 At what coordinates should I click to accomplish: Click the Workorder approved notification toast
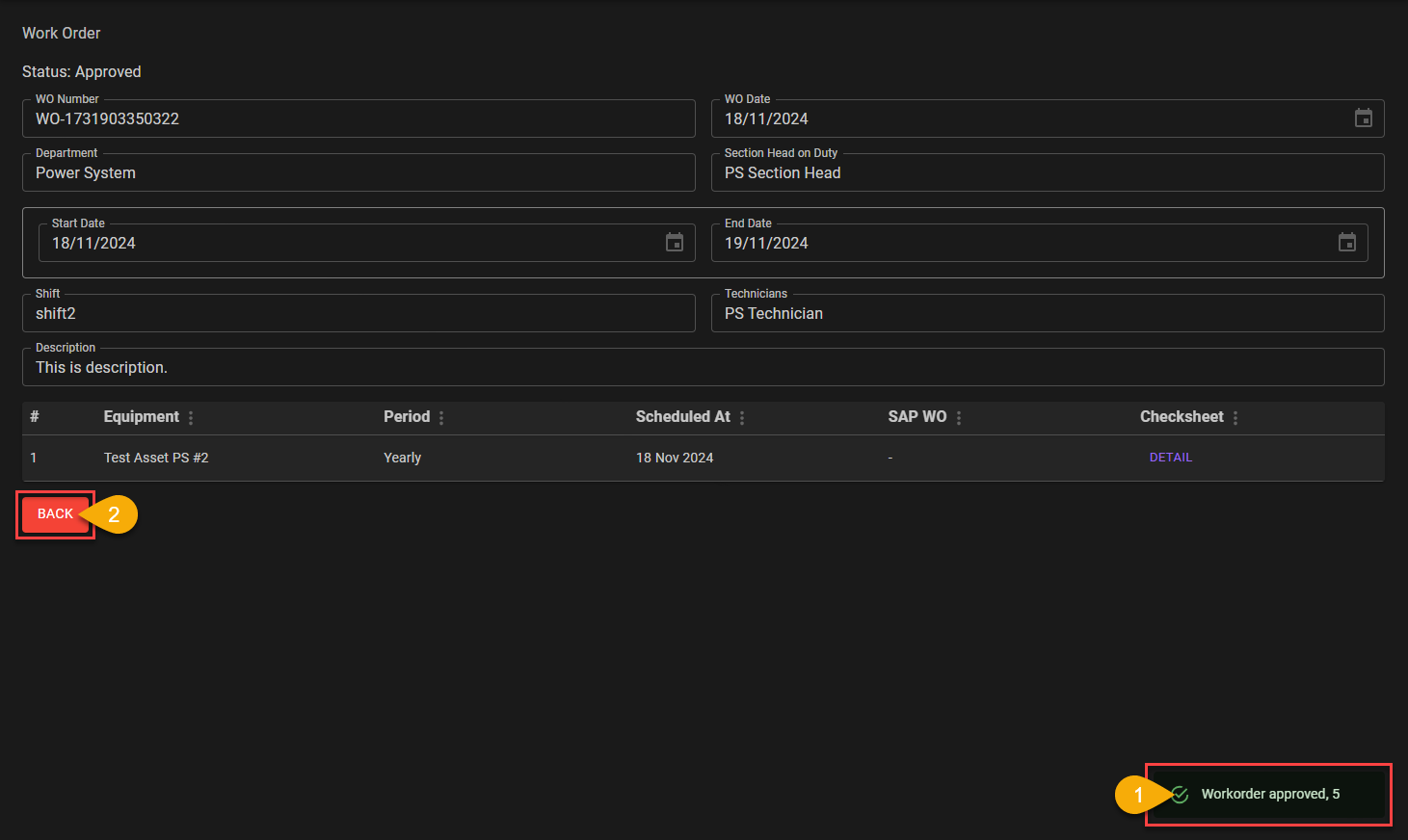tap(1269, 795)
